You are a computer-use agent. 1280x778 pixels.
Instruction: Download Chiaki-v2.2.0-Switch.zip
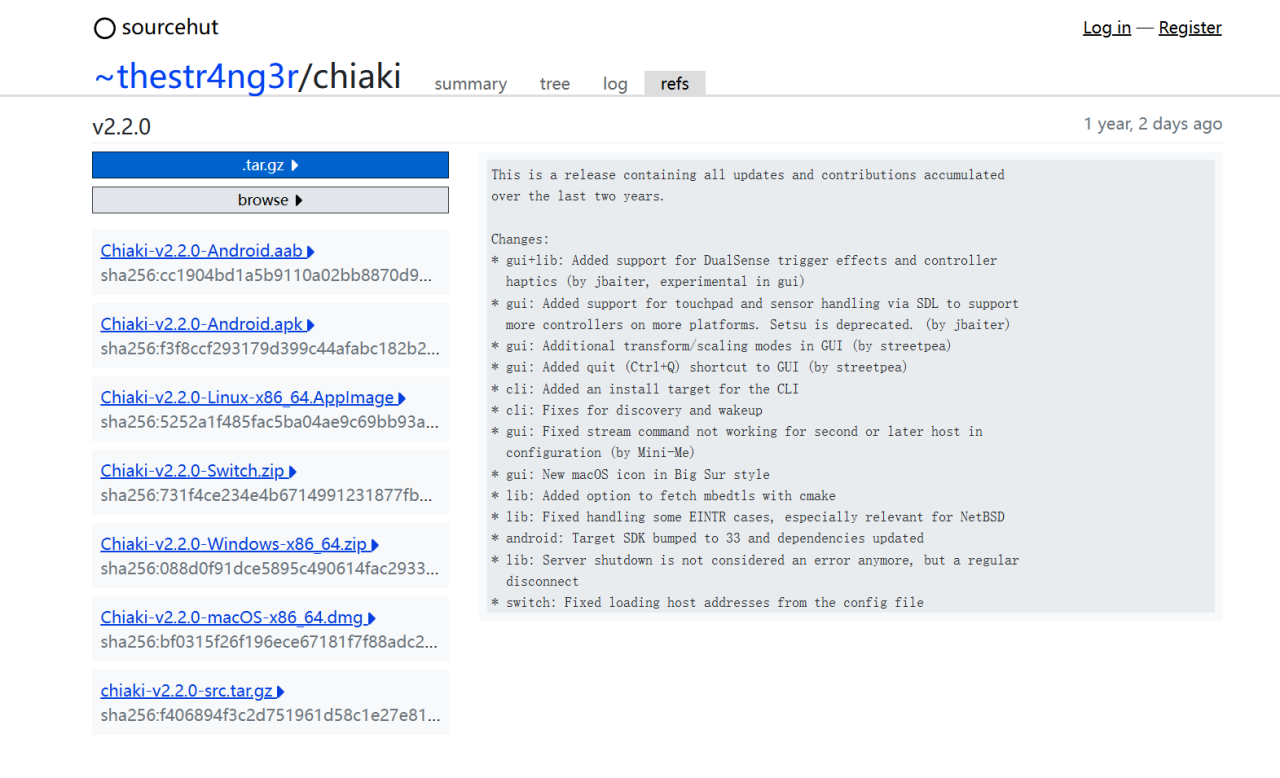click(x=199, y=471)
